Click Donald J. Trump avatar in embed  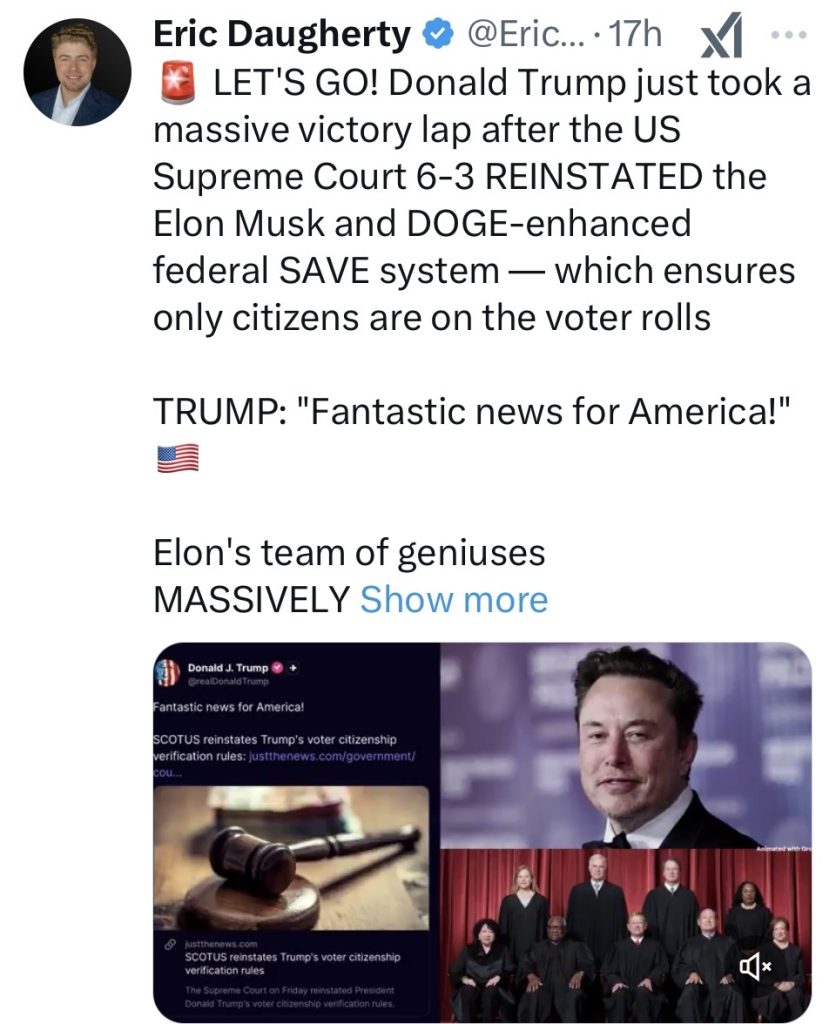167,673
